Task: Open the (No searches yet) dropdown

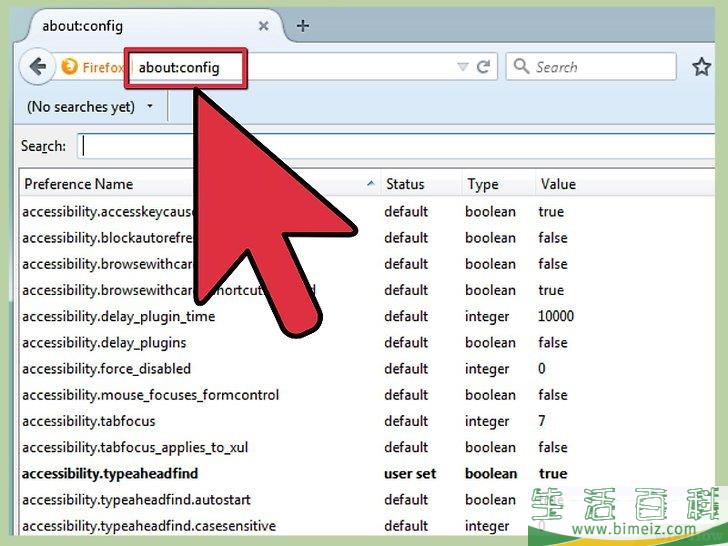Action: (x=90, y=107)
